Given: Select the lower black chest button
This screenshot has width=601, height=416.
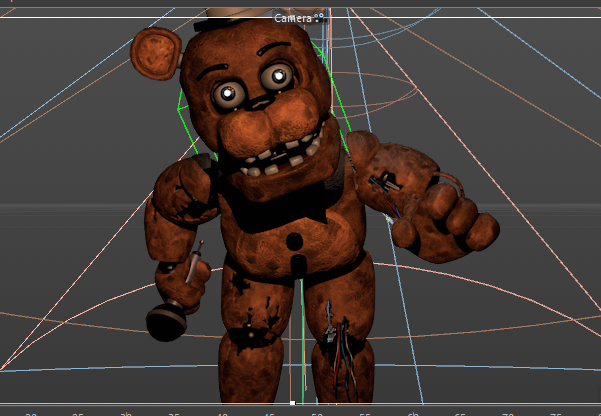Looking at the screenshot, I should [298, 265].
